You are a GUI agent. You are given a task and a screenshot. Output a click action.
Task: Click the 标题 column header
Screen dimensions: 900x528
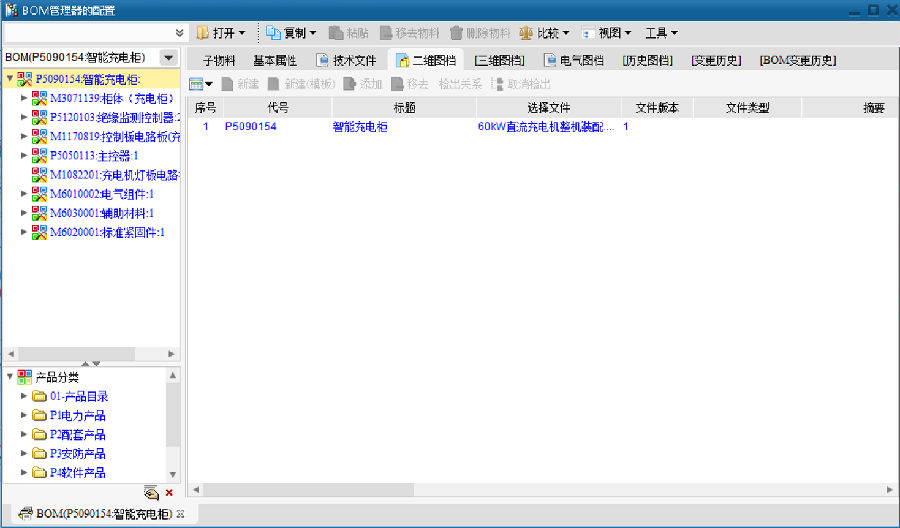tap(404, 107)
